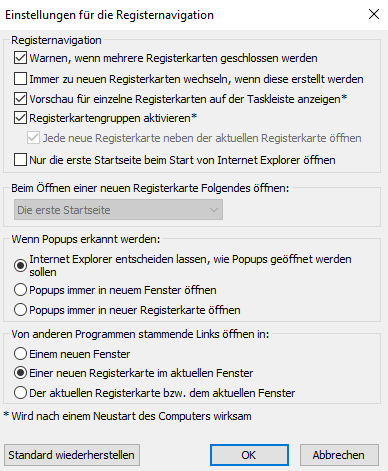Screen dimensions: 388x471
Task: Click the Wird nach einem Neustart wirksam note
Action: pyautogui.click(x=127, y=416)
